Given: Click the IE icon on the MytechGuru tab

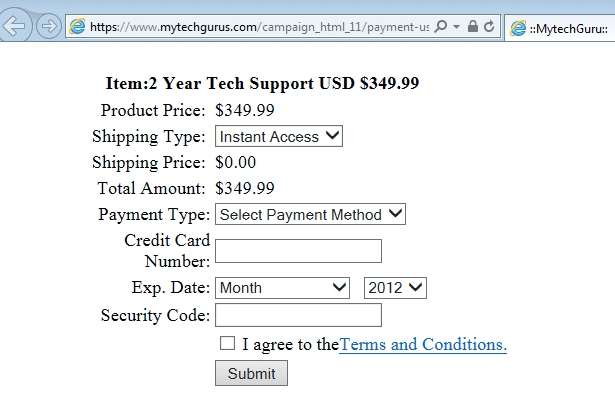Looking at the screenshot, I should coord(518,28).
